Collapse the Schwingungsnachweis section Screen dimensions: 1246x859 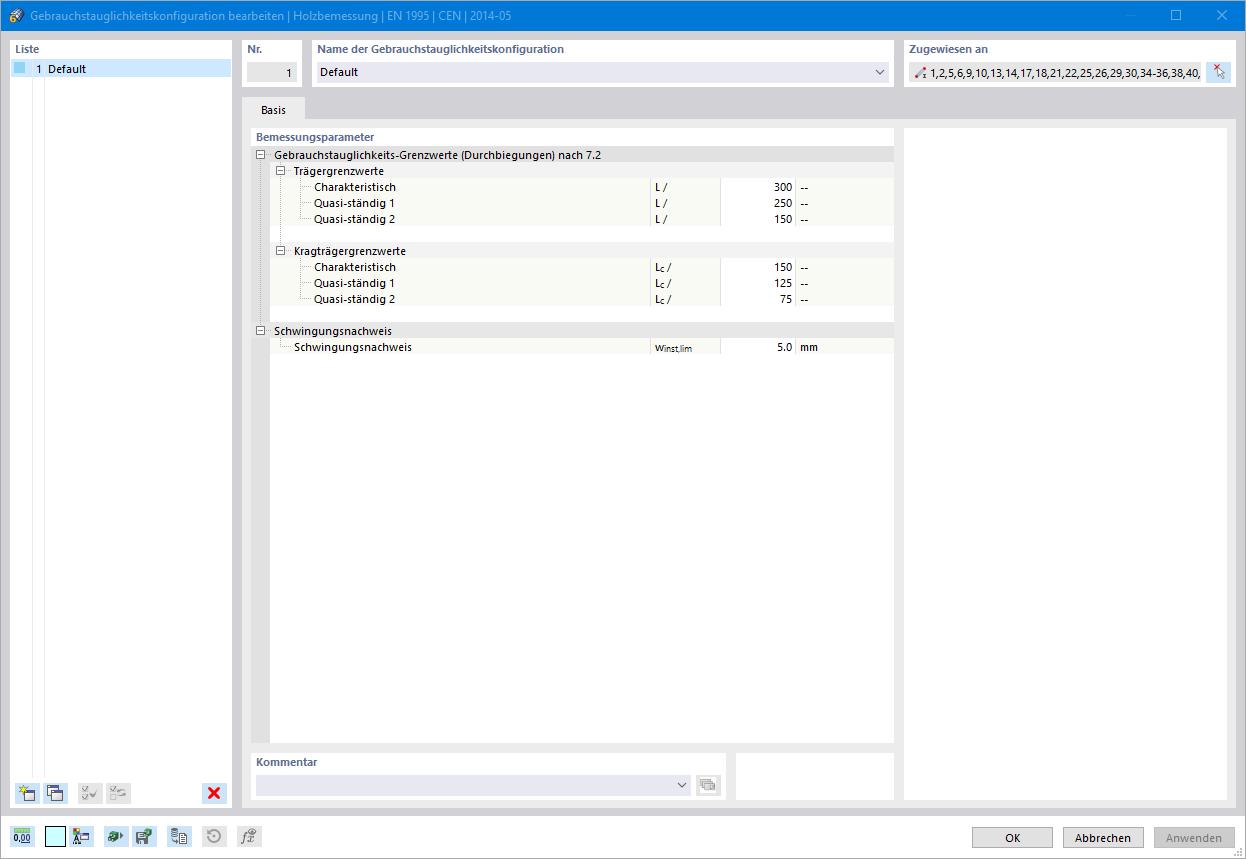click(260, 330)
